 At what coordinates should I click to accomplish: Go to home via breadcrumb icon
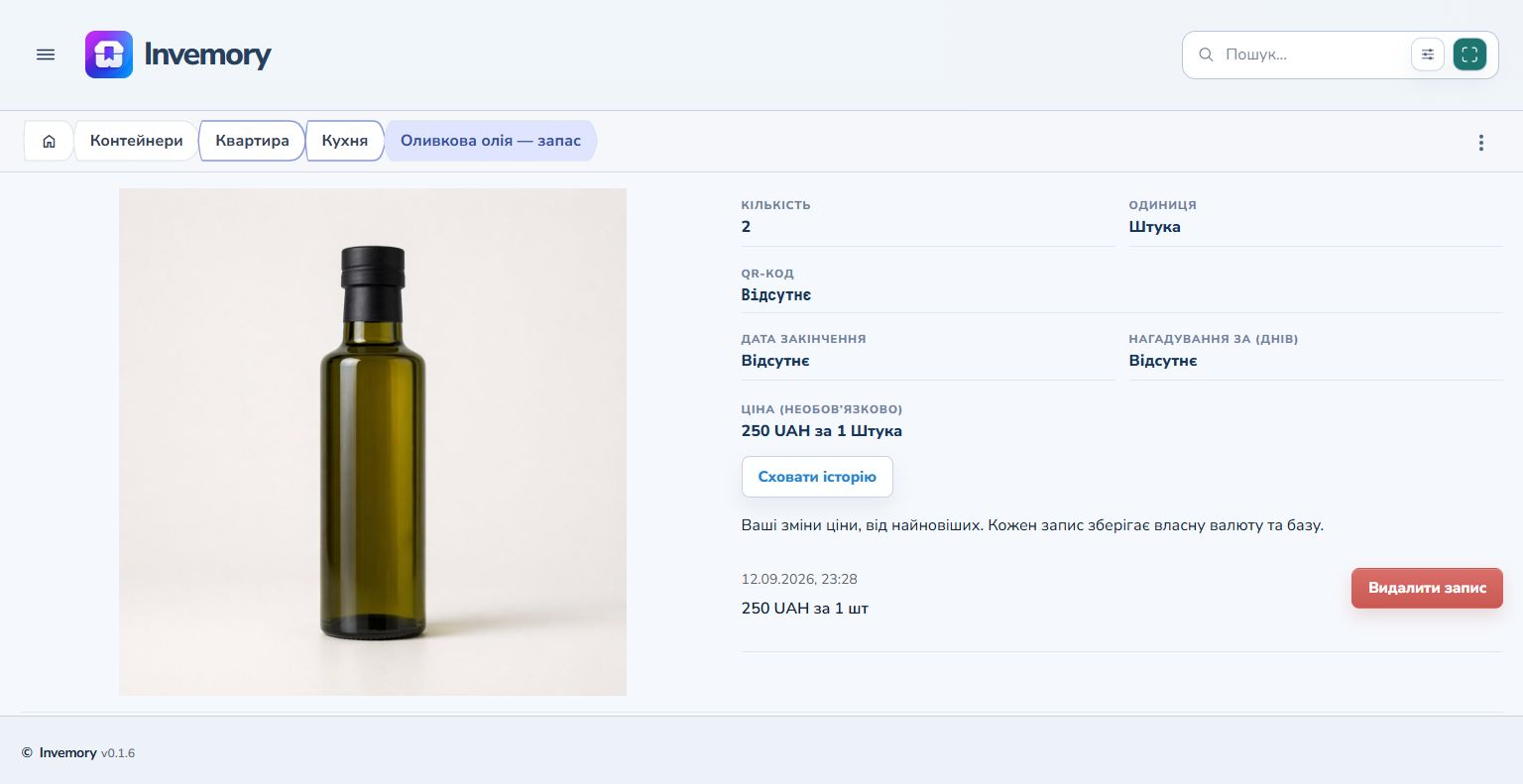tap(49, 141)
